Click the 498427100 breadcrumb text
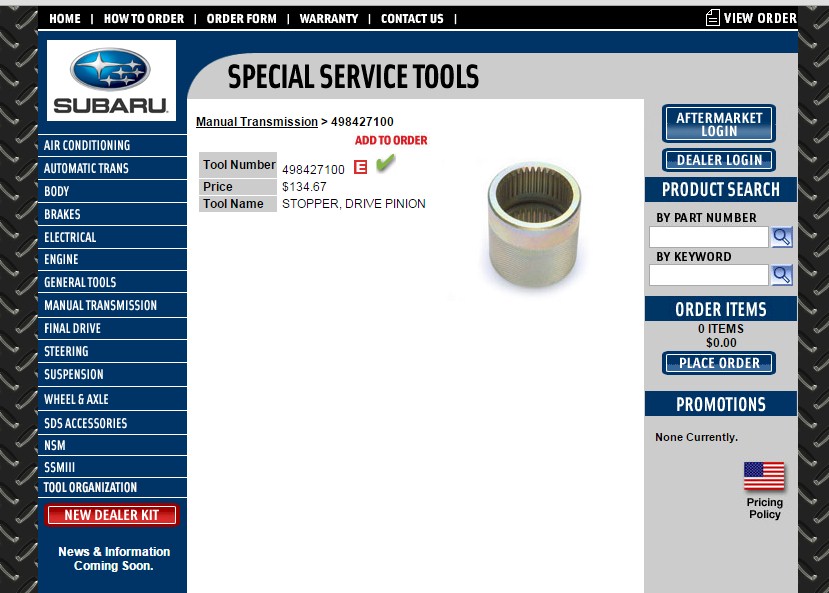The height and width of the screenshot is (593, 829). coord(362,122)
